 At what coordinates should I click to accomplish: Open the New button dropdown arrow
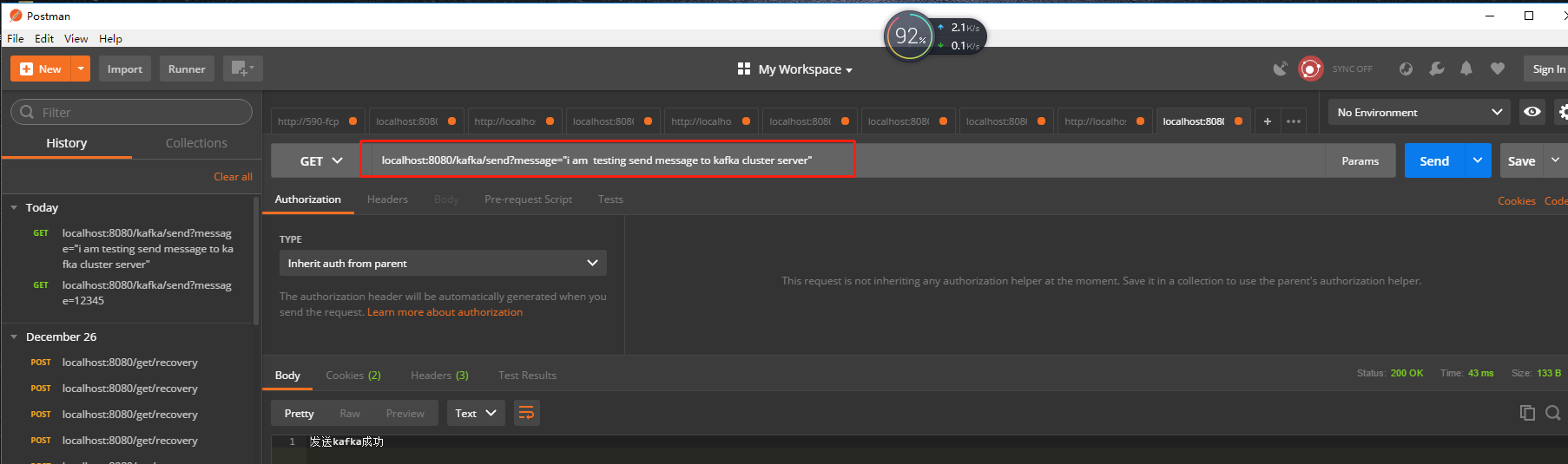81,69
